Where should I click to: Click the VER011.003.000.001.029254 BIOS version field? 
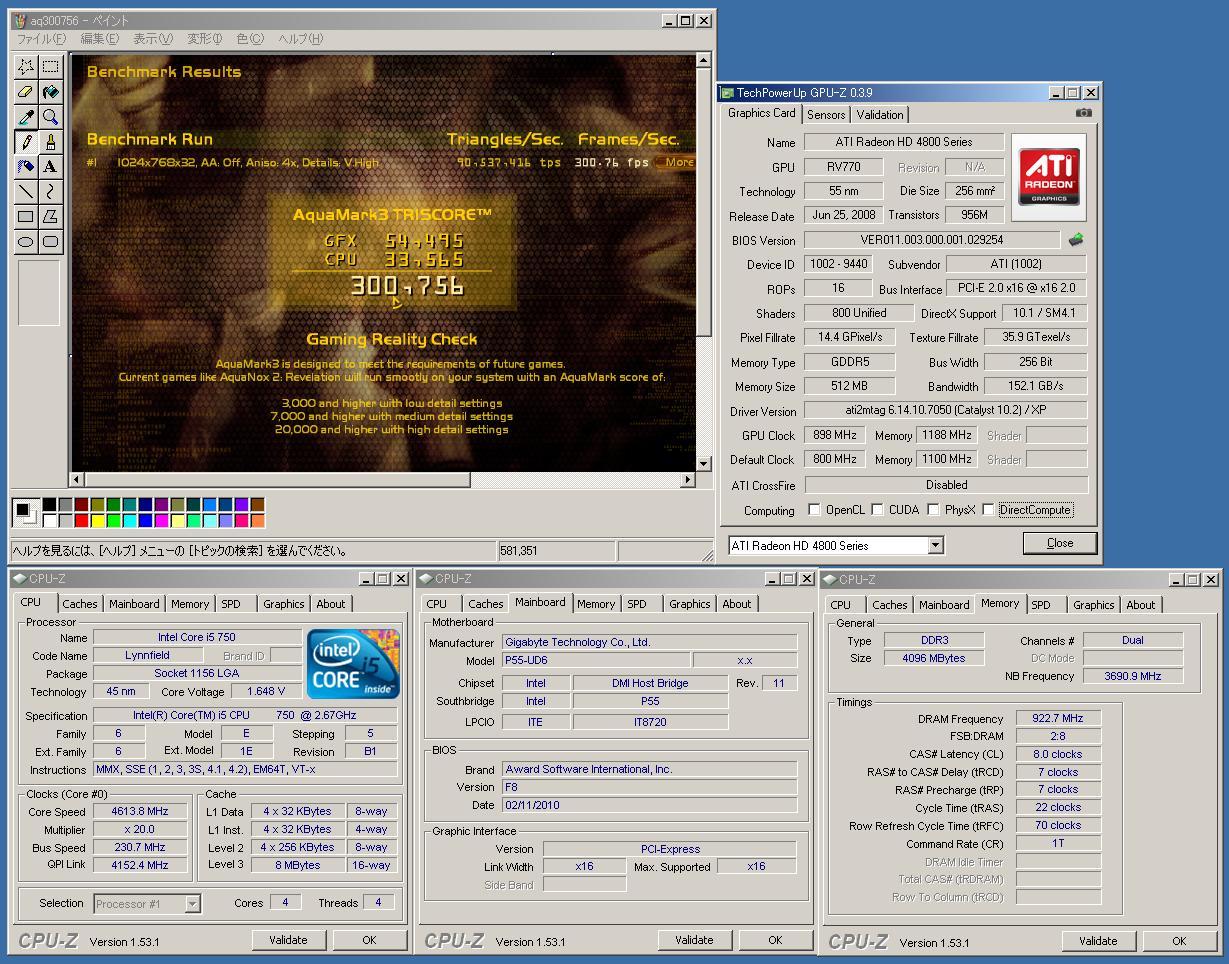pos(932,240)
